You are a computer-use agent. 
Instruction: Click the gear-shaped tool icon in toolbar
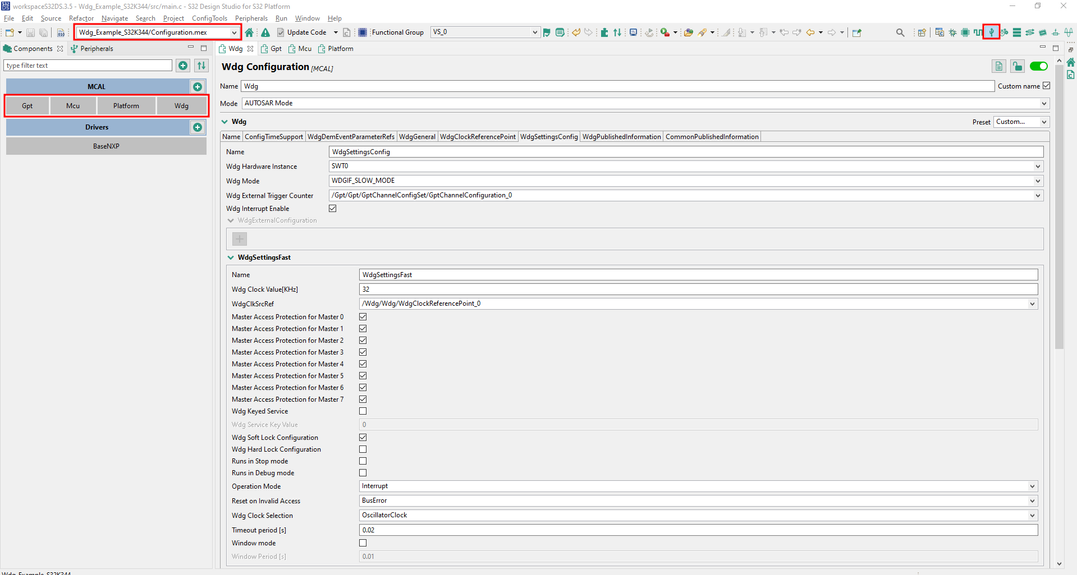[x=952, y=32]
